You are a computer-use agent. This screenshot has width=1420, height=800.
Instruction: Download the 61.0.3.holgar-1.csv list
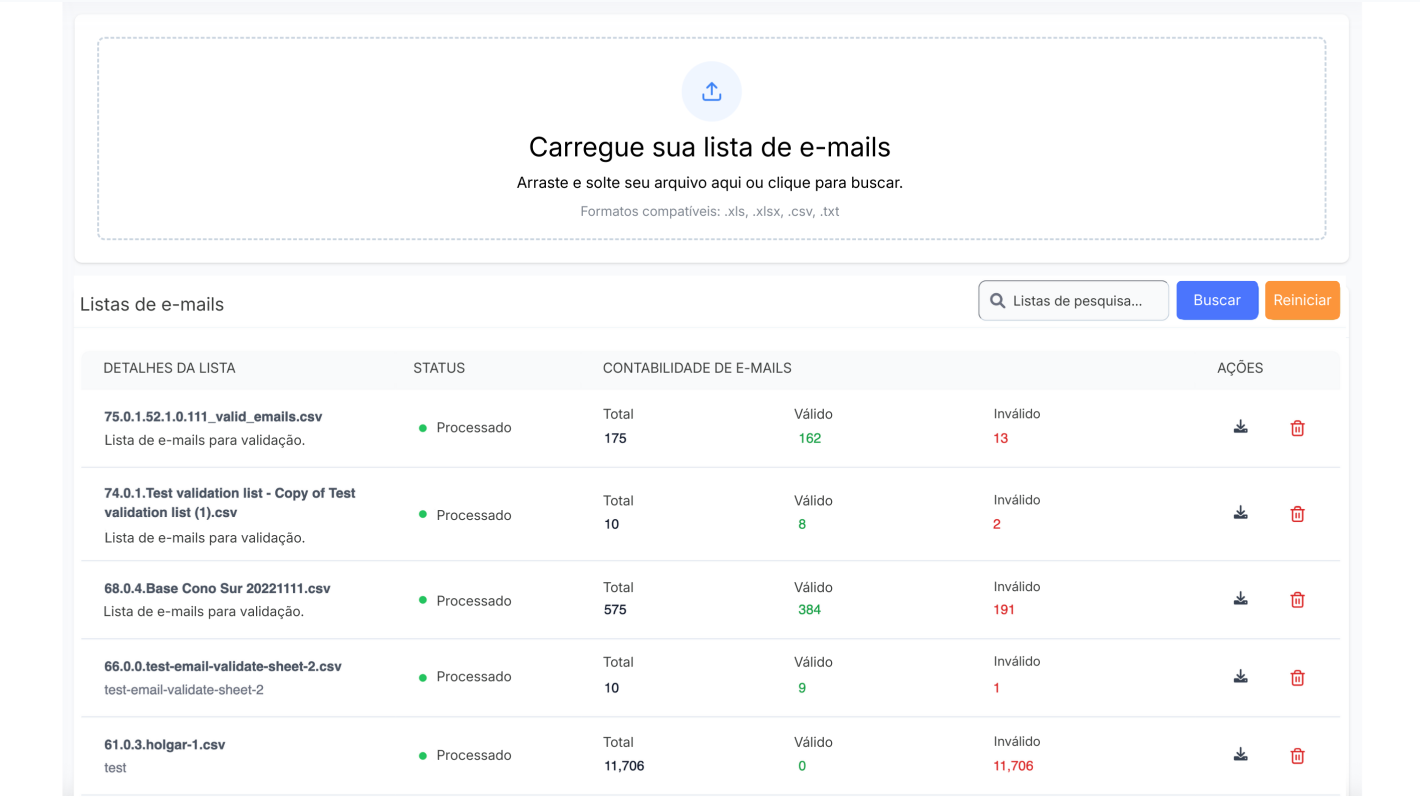tap(1240, 755)
